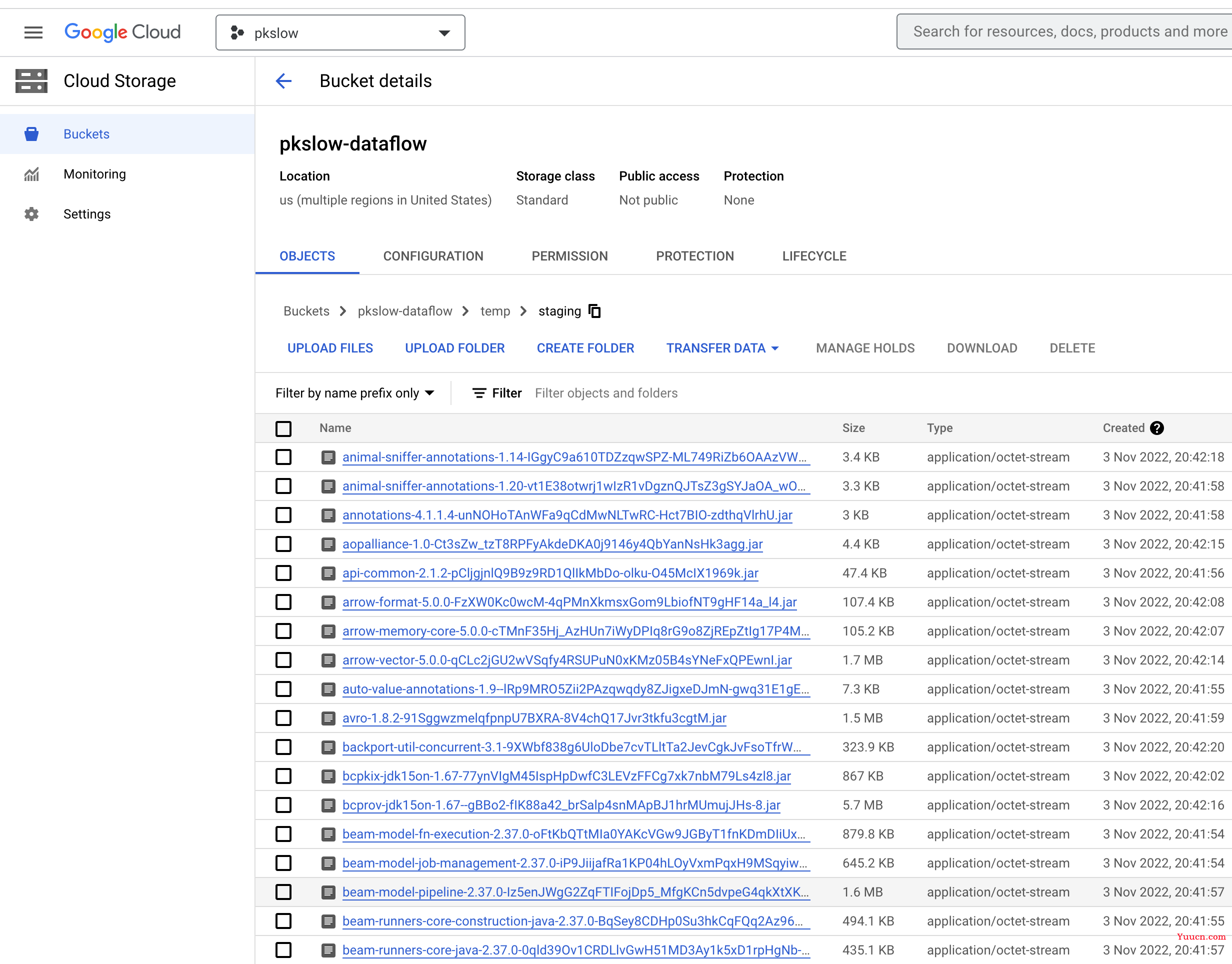Click the Upload Folder button
This screenshot has height=964, width=1232.
click(455, 348)
